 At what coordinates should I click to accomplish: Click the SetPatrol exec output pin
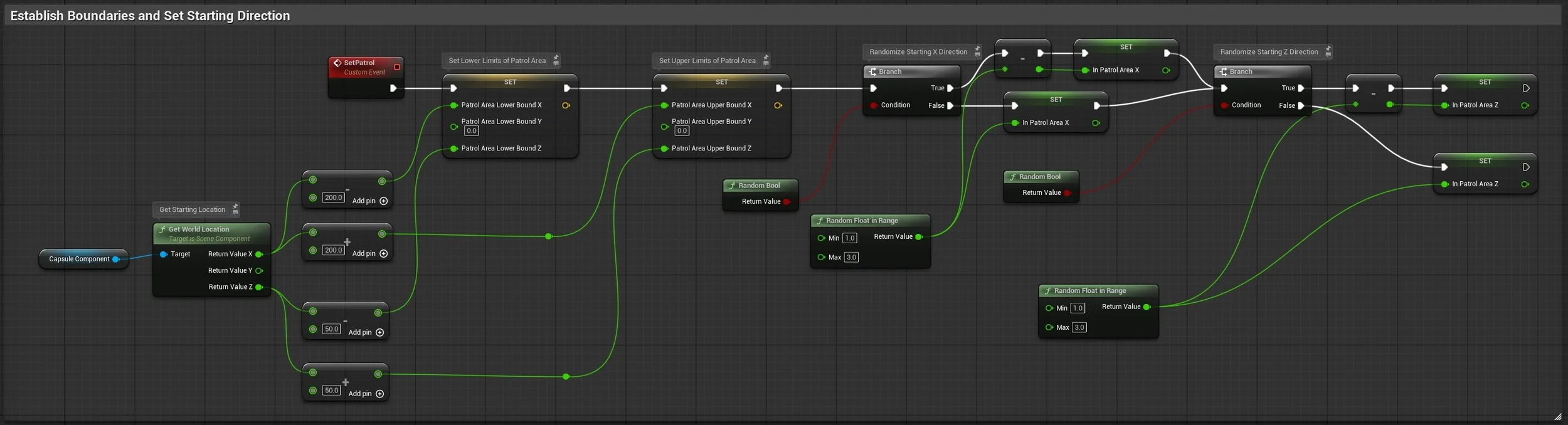[x=393, y=88]
